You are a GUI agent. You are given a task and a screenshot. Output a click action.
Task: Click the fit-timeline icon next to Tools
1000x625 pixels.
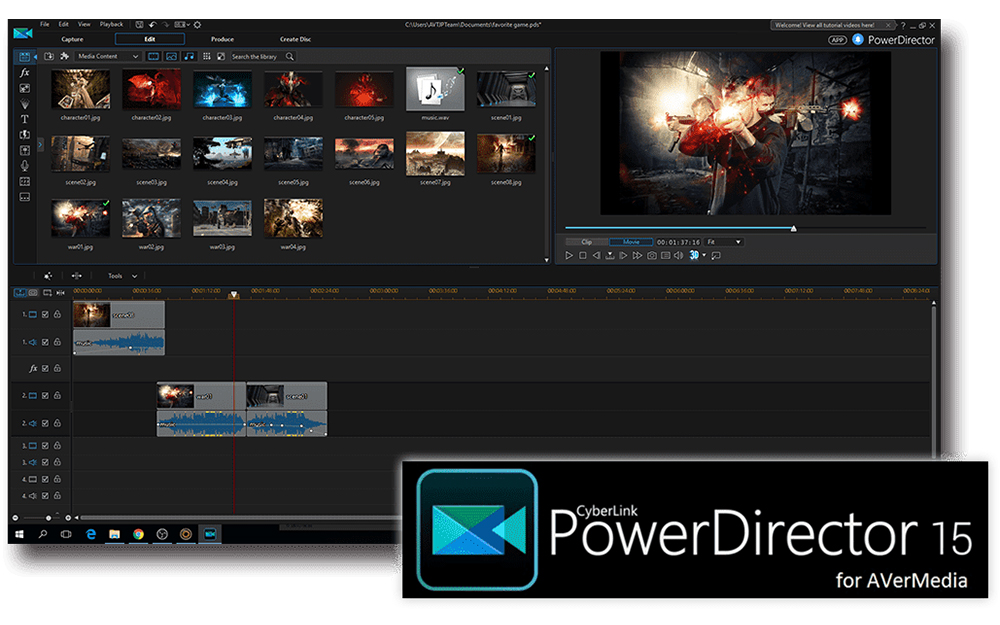[77, 276]
